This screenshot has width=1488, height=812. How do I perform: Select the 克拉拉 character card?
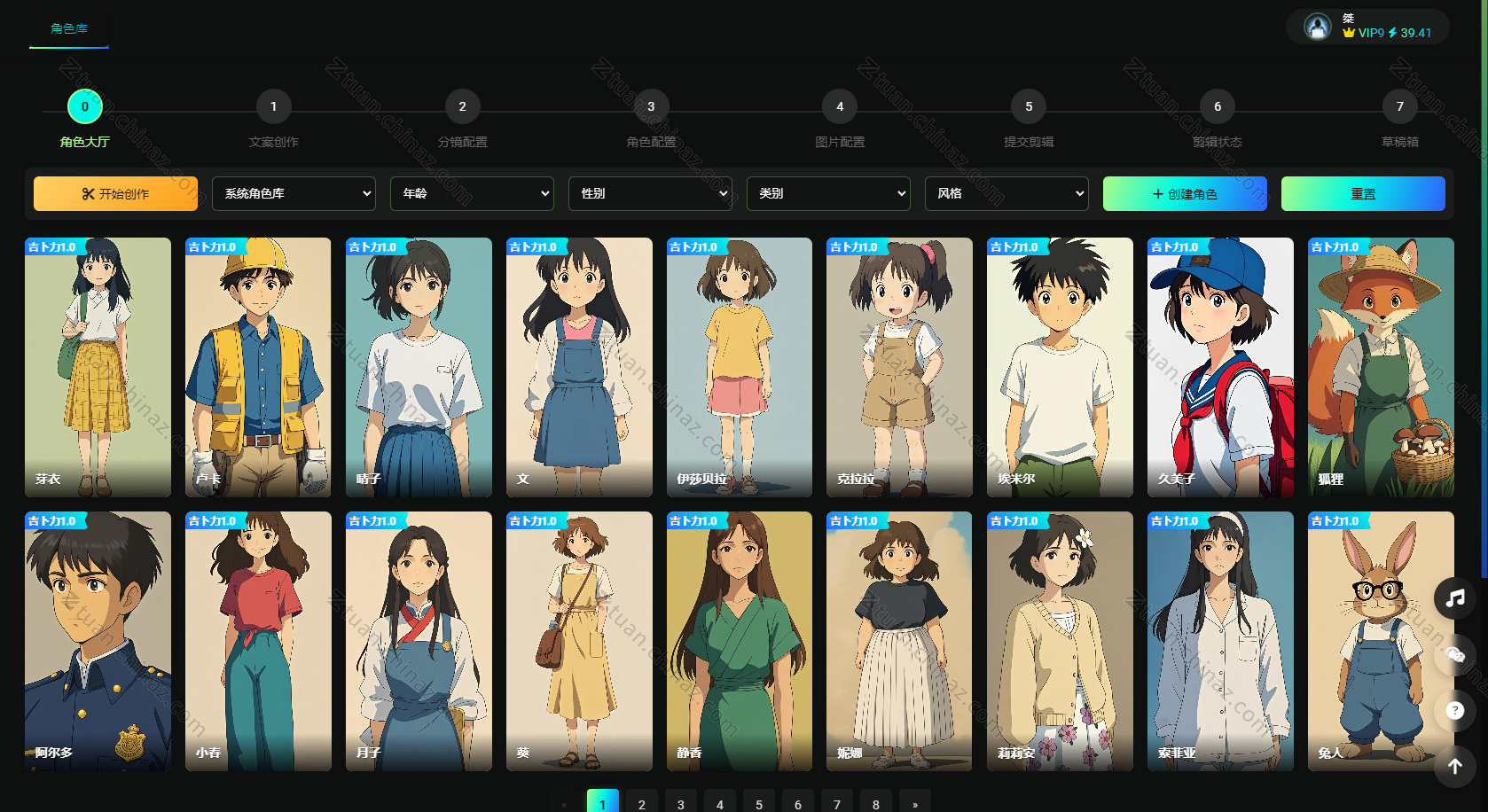(899, 367)
